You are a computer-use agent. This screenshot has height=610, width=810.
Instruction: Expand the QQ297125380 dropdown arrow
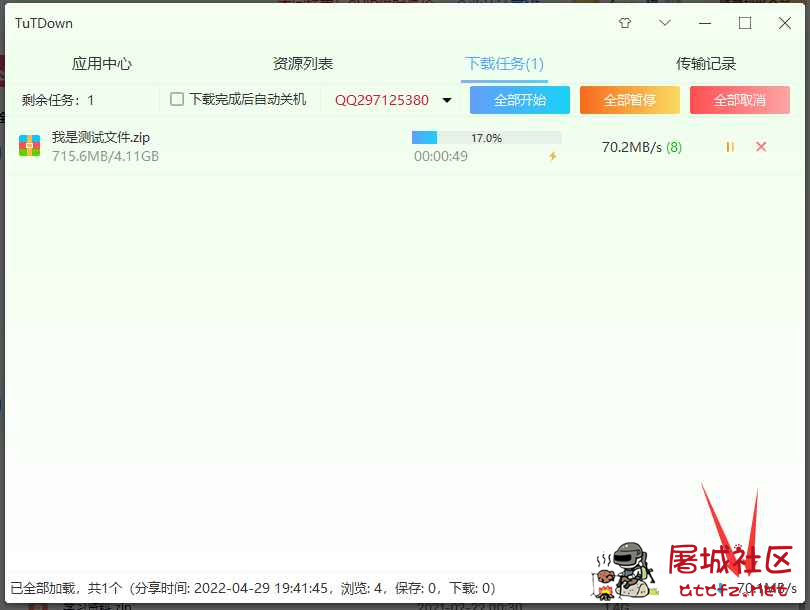tap(447, 100)
